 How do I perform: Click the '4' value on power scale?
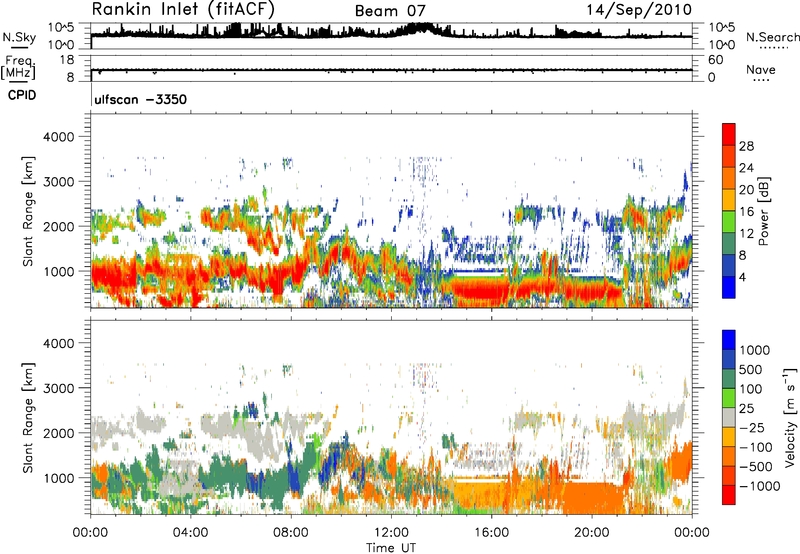coord(742,277)
